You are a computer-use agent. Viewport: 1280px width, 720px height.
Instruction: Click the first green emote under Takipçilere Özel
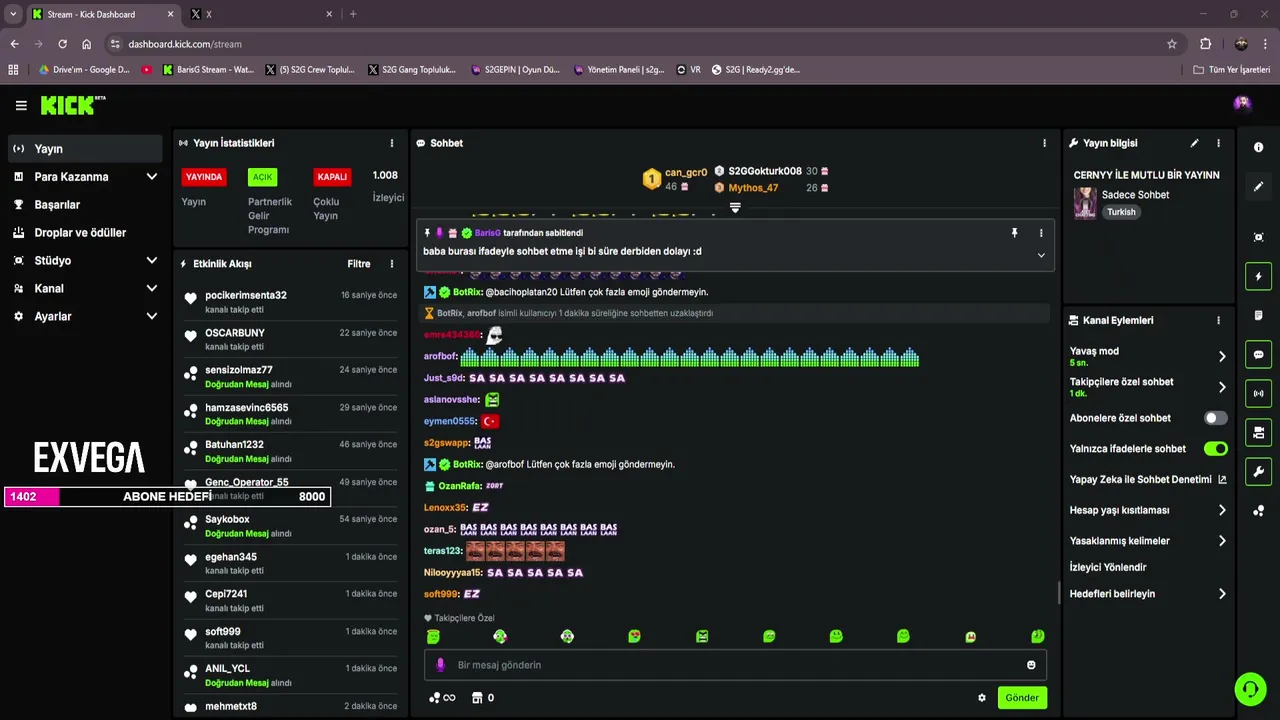(433, 636)
